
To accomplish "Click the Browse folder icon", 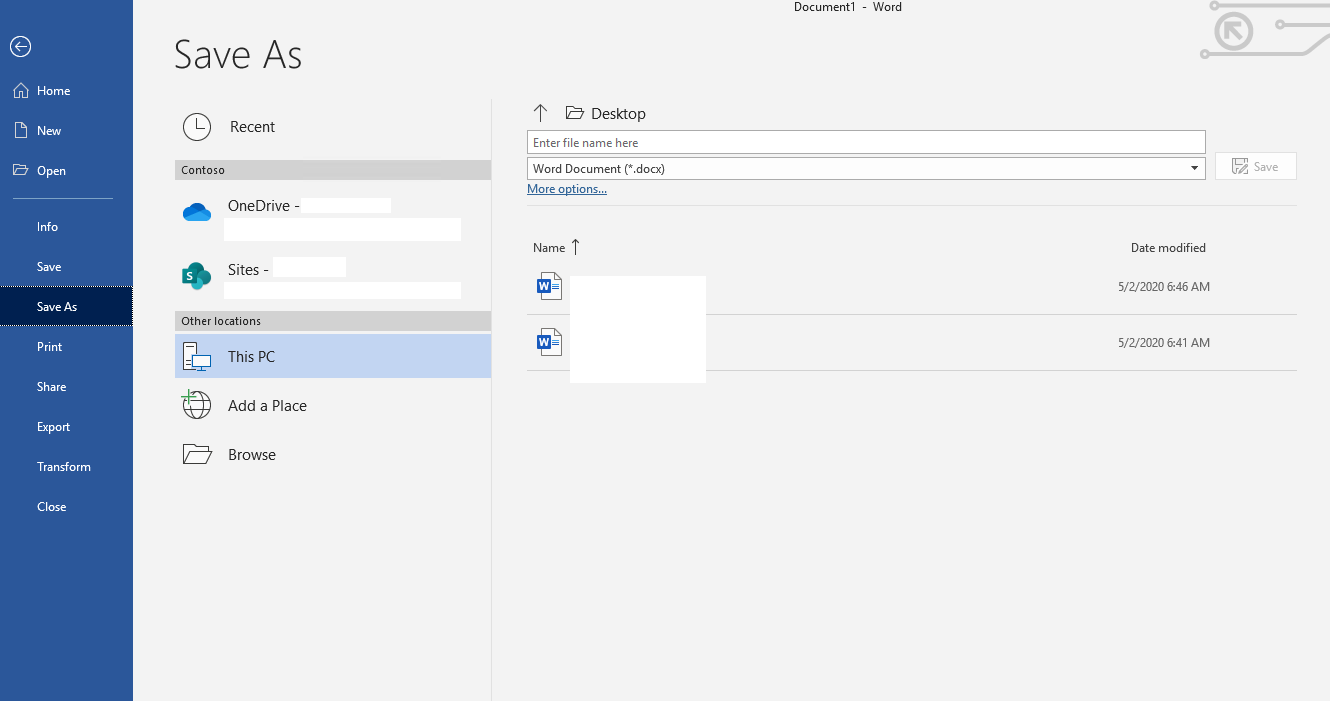I will click(x=197, y=454).
